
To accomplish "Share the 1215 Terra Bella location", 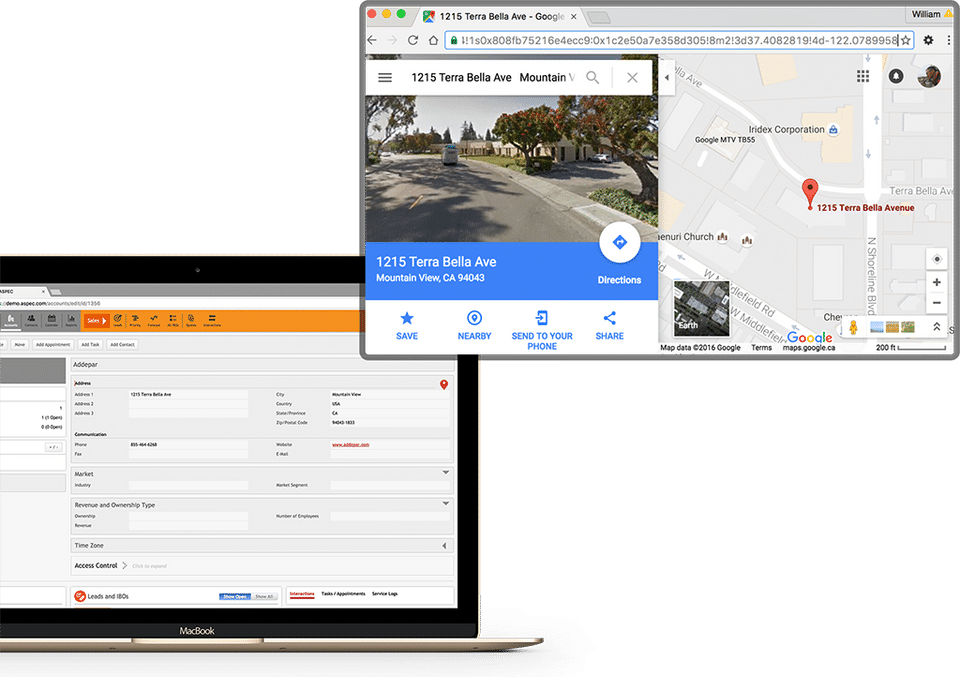I will (x=610, y=325).
